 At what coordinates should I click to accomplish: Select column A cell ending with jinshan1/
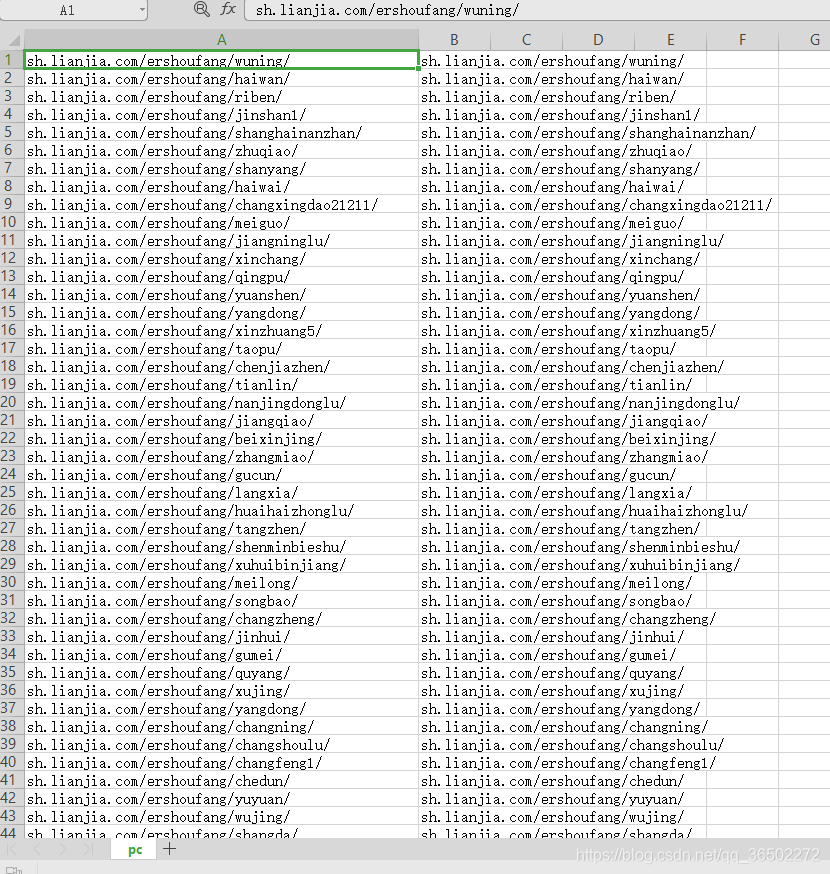pos(221,114)
